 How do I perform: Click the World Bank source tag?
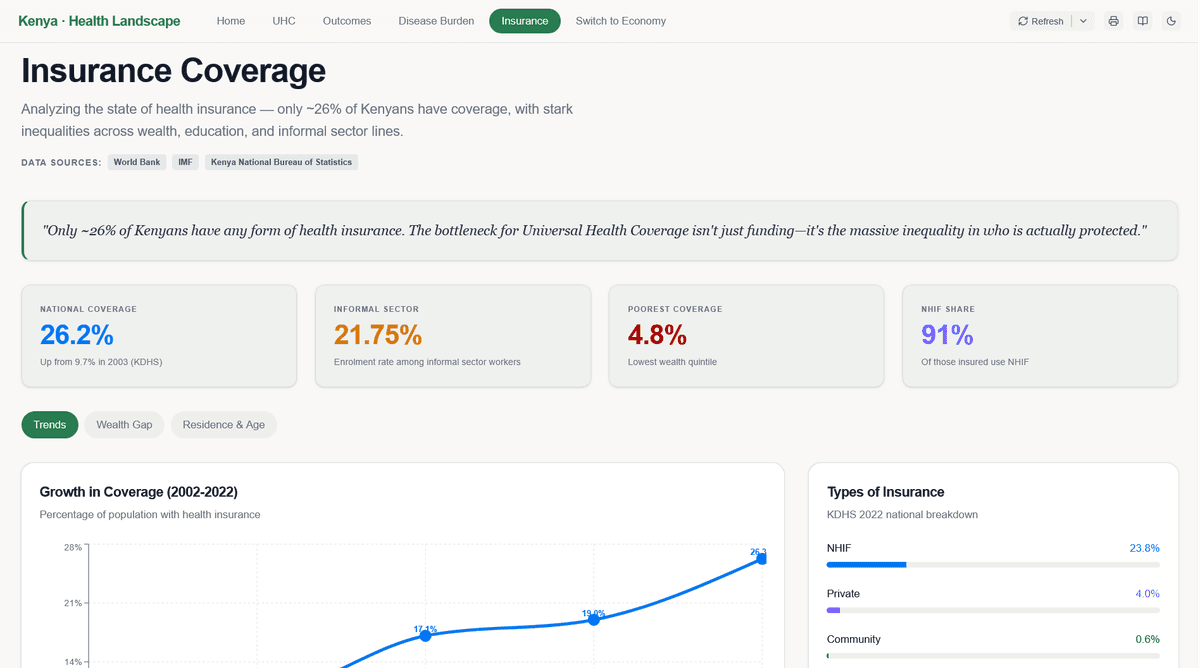coord(137,162)
